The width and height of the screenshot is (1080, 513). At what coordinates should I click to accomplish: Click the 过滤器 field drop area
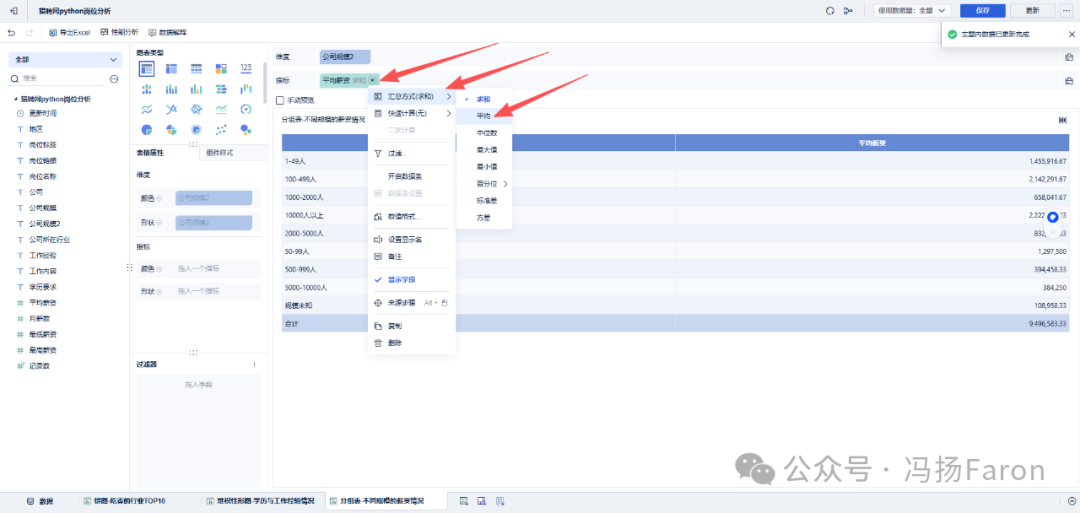(198, 428)
